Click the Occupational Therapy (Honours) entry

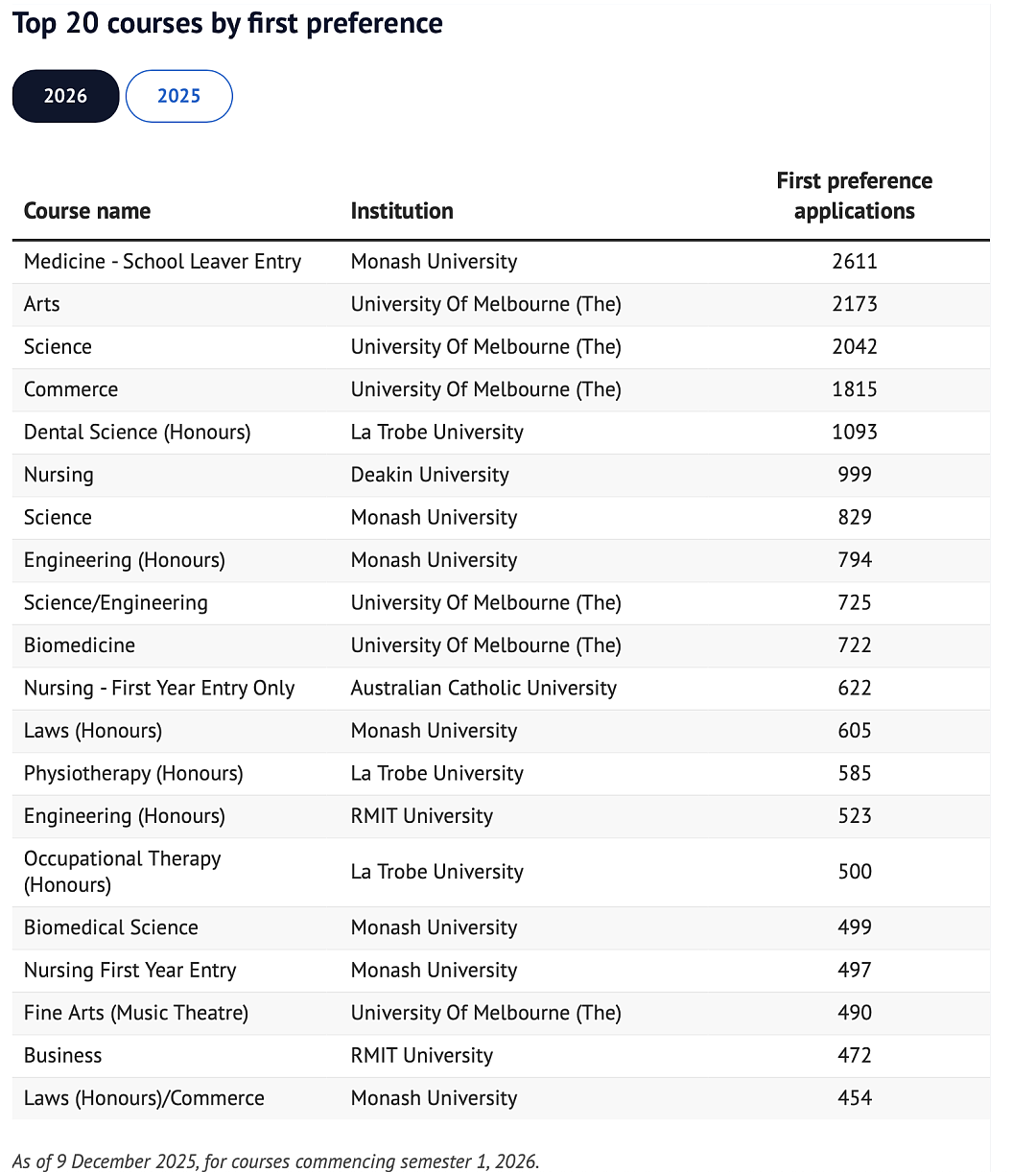pos(123,872)
